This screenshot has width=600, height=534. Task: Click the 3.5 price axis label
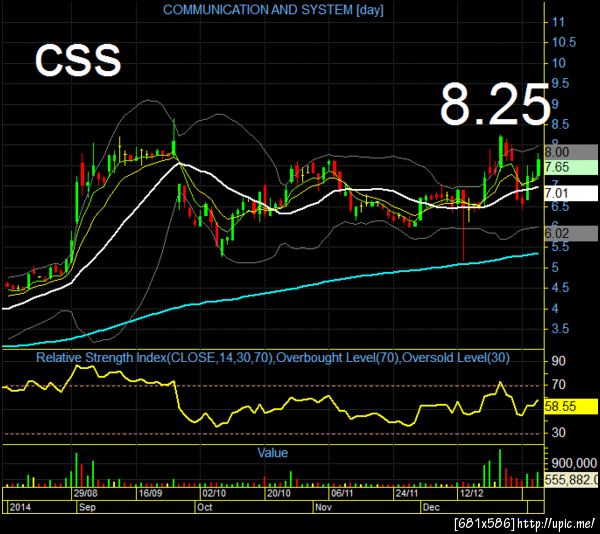[560, 329]
